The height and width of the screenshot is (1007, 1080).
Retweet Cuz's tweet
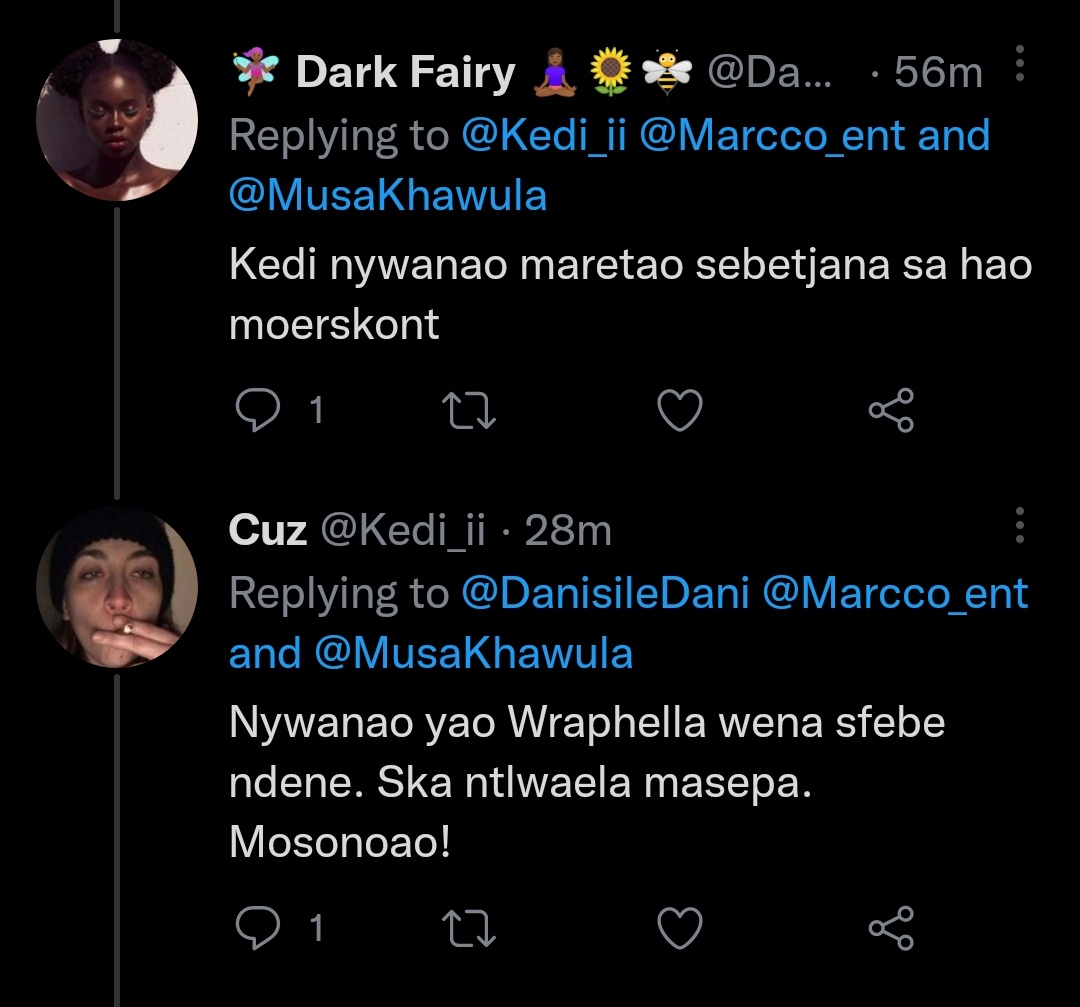pos(468,928)
